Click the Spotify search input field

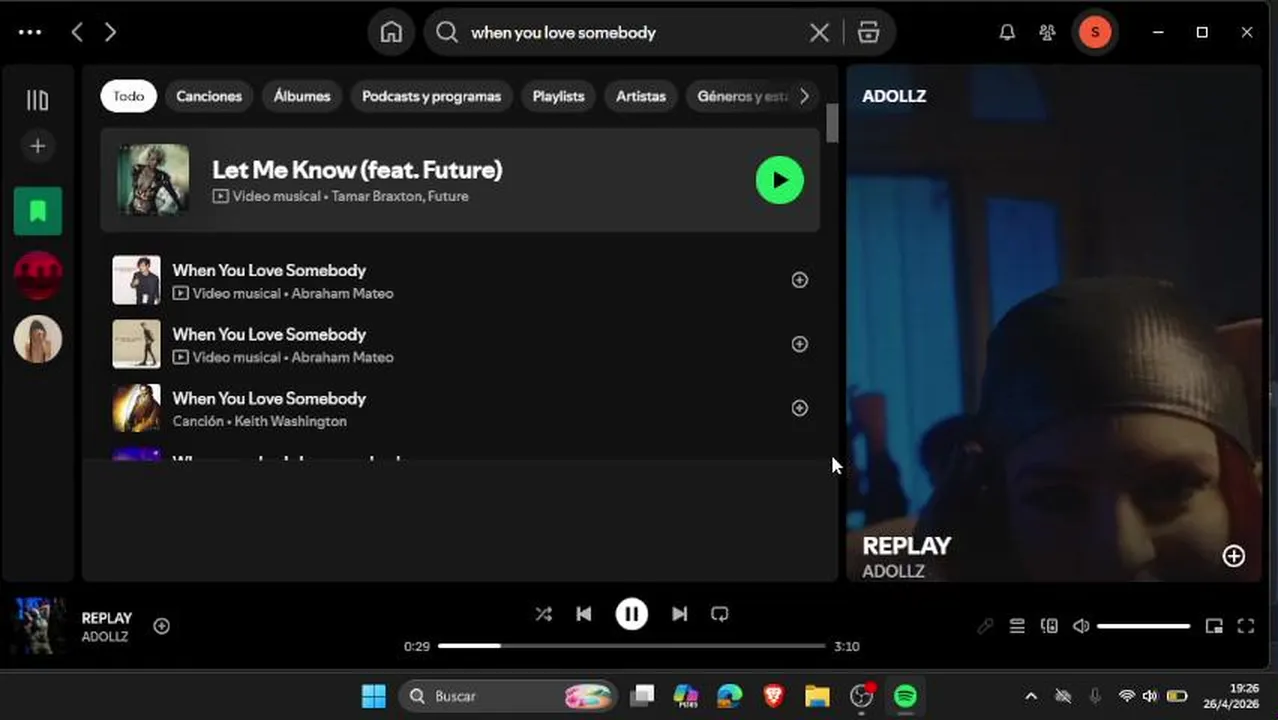[x=633, y=33]
